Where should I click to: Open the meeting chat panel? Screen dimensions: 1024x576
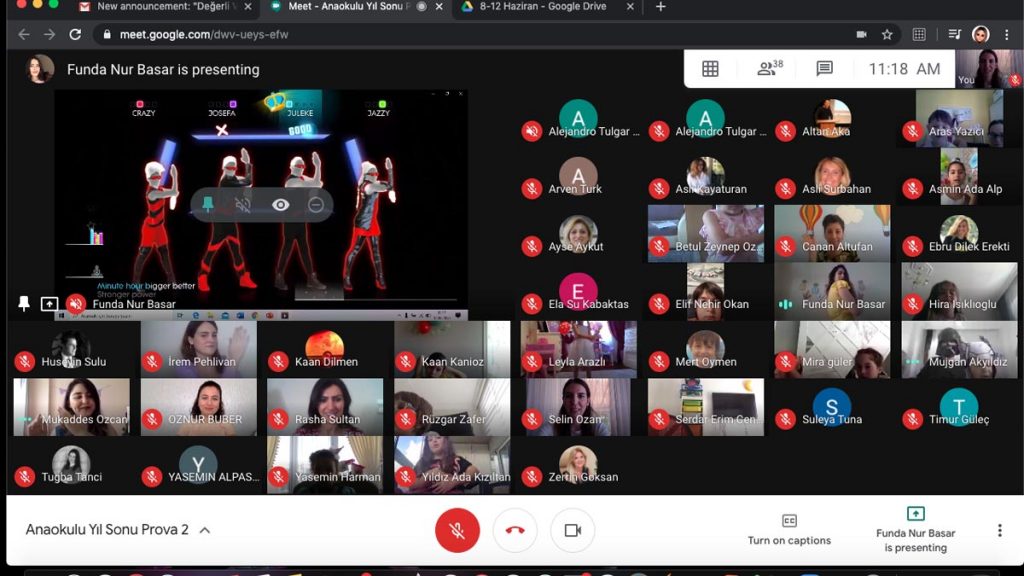click(x=824, y=69)
